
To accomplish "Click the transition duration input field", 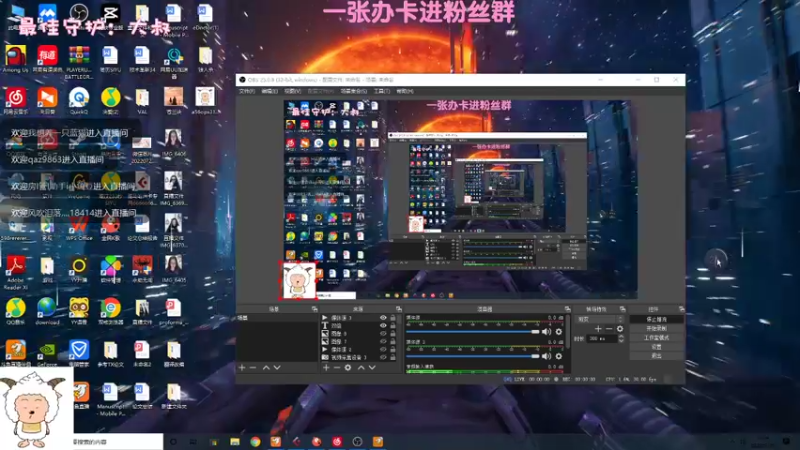I will pos(603,339).
